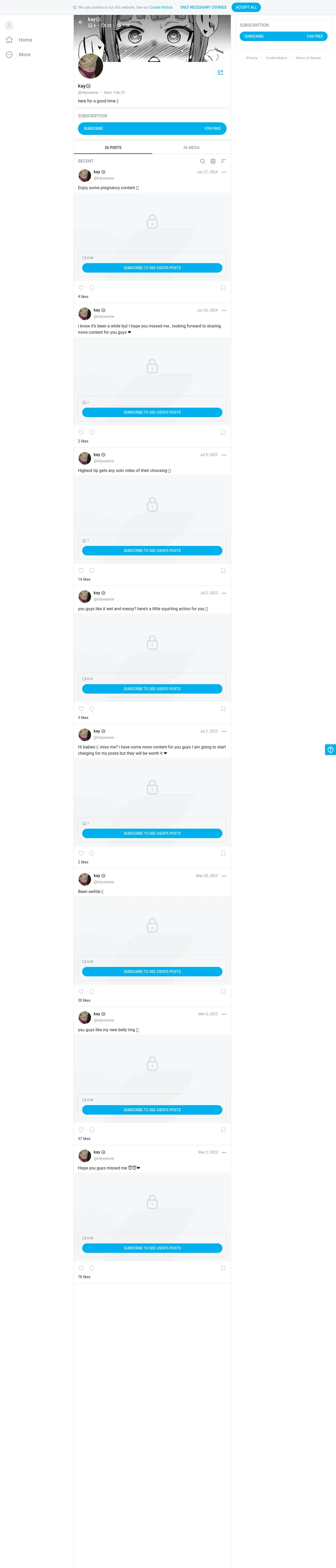Viewport: 336px width, 1568px height.
Task: Select the 26 Posts tab
Action: tap(113, 148)
